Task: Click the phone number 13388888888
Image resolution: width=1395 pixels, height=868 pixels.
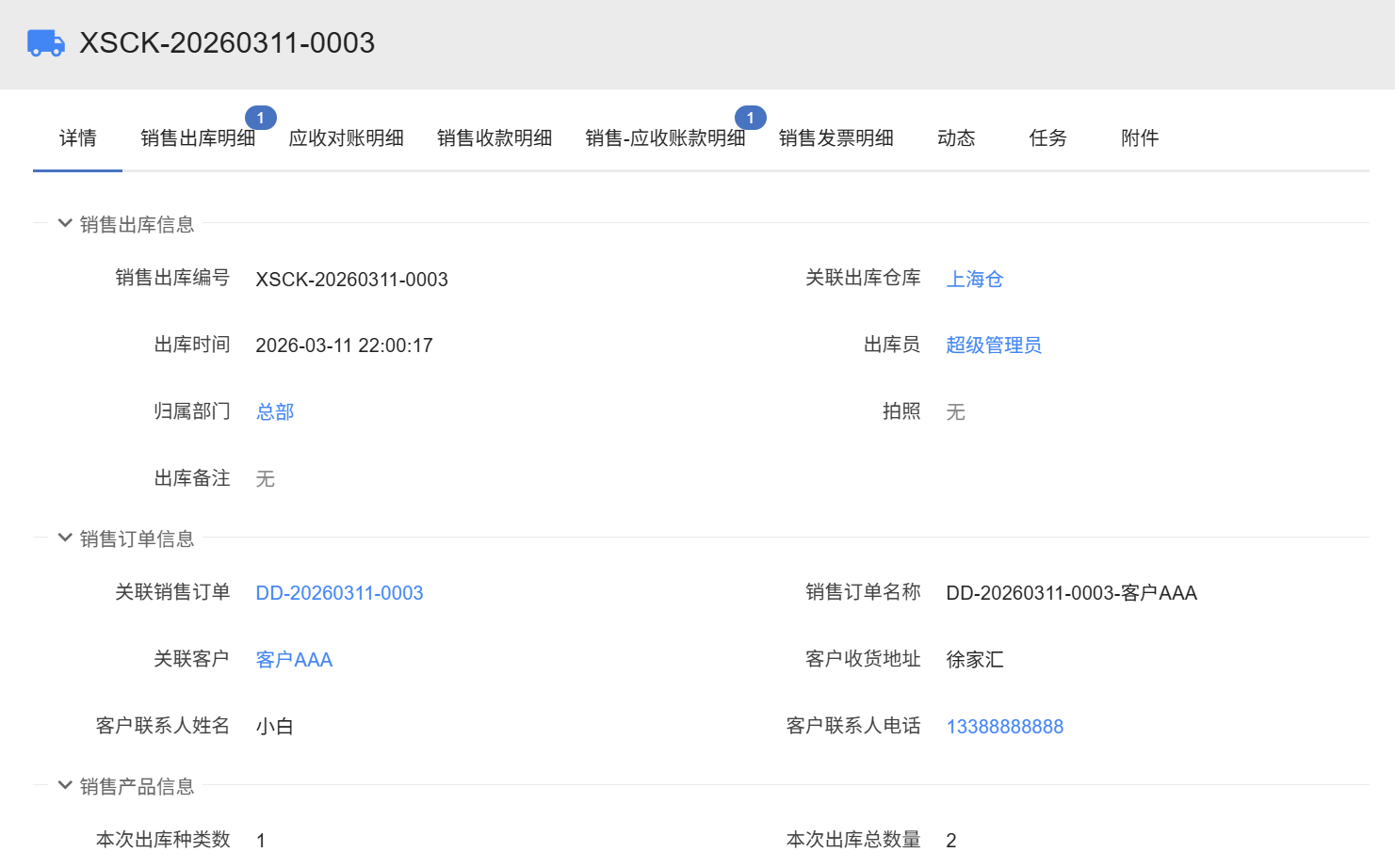Action: click(1004, 727)
